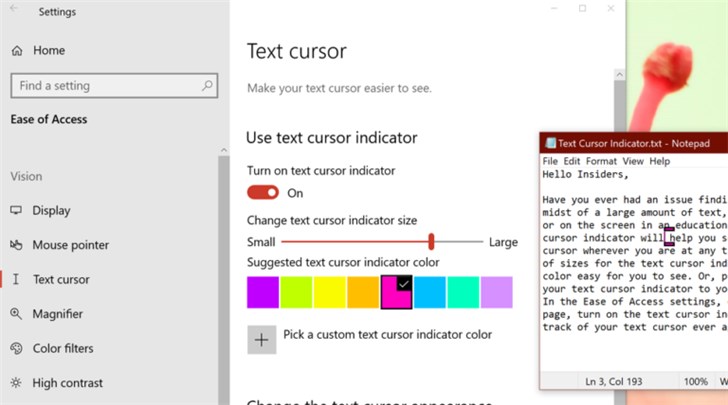The image size is (728, 405).
Task: Click the text cursor indicator size slider handle
Action: pos(431,242)
